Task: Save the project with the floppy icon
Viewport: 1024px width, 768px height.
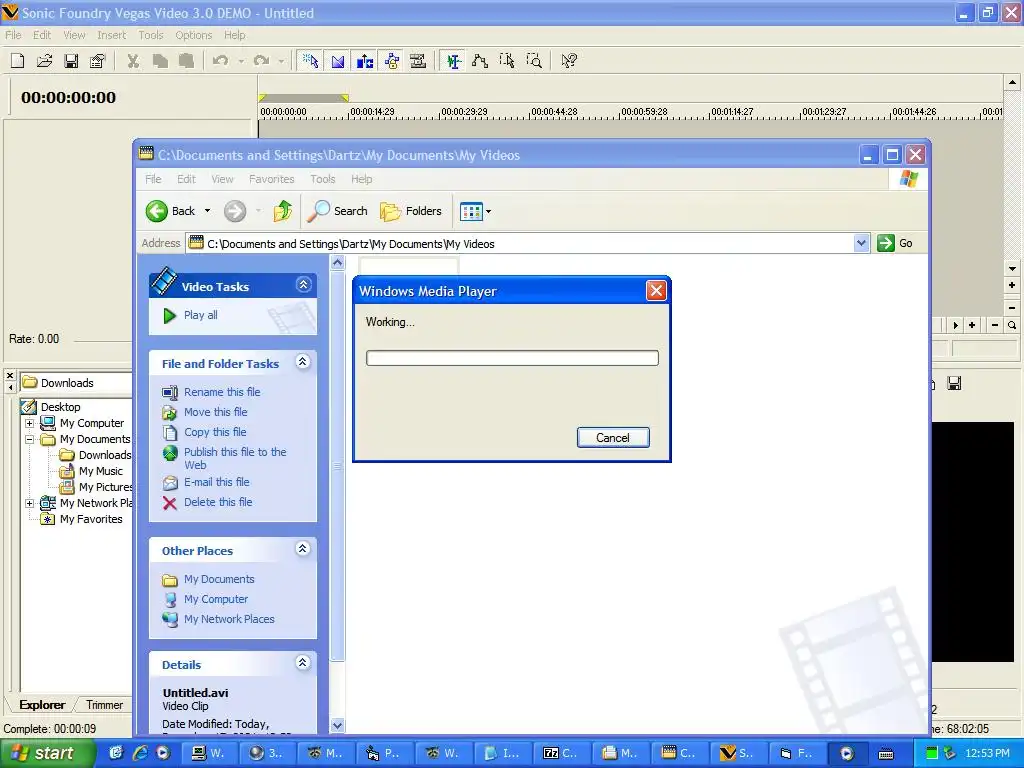Action: pyautogui.click(x=71, y=61)
